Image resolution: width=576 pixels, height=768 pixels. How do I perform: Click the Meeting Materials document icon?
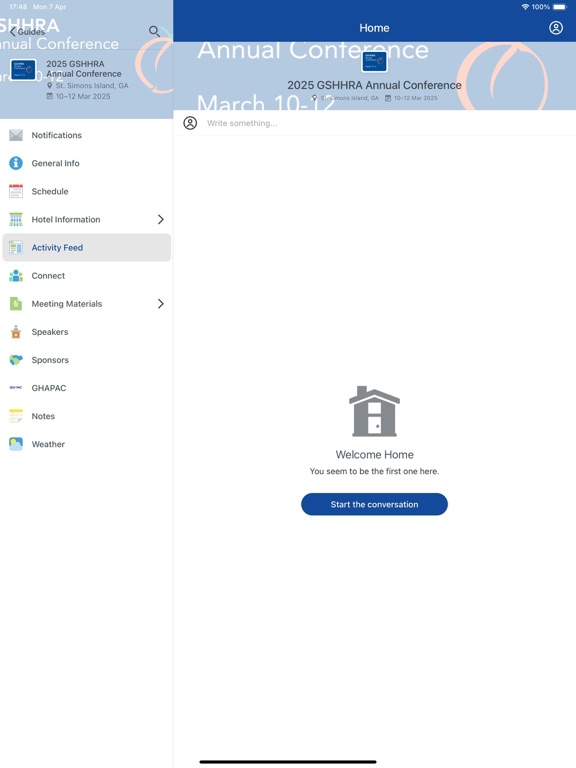pos(16,304)
